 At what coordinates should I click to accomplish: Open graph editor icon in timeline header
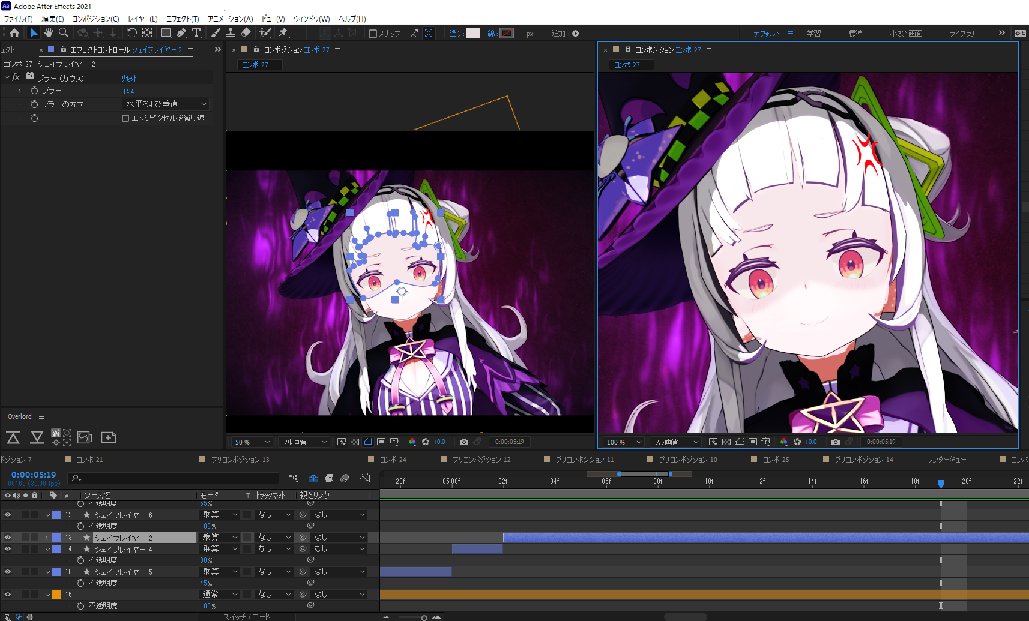[x=366, y=479]
